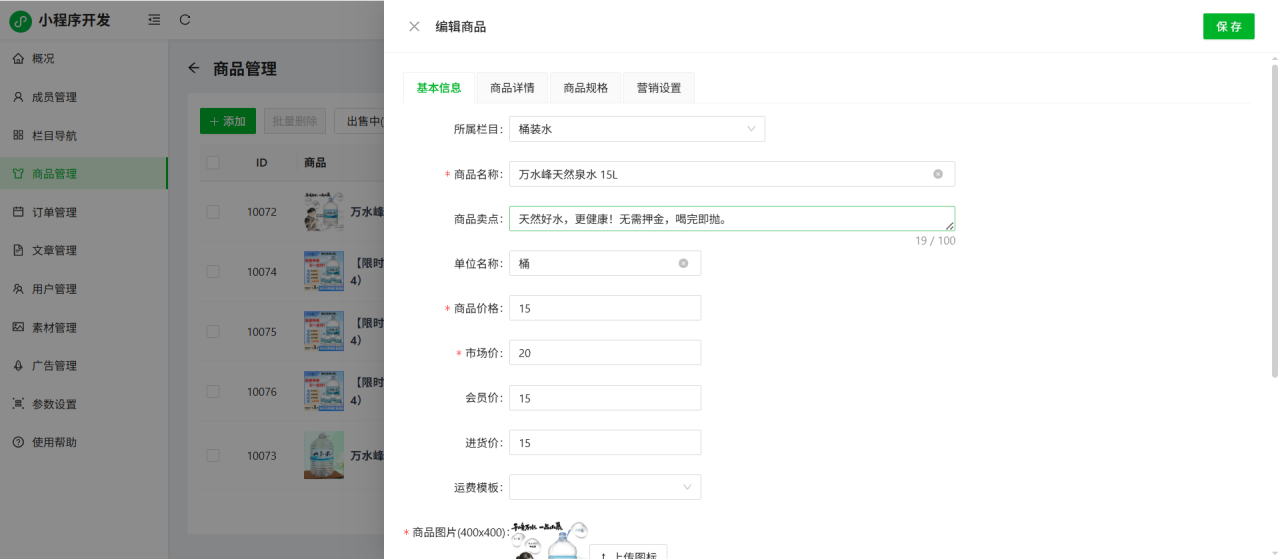
Task: Open the 出售中 status filter dropdown
Action: [360, 121]
